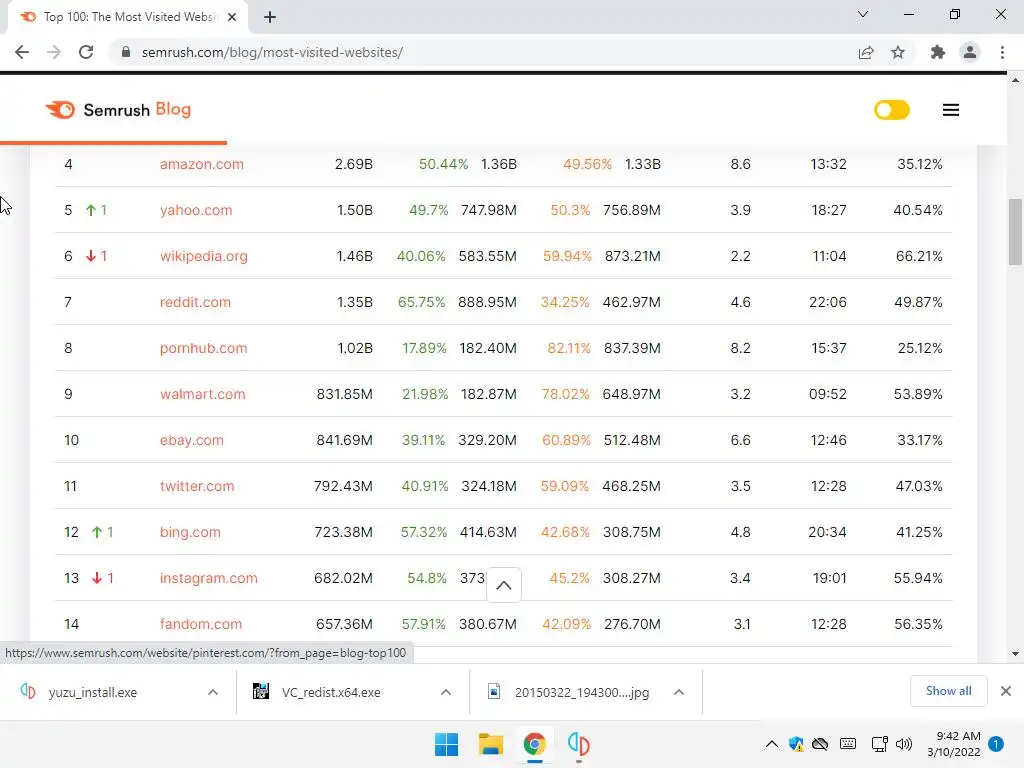The image size is (1024, 768).
Task: Click the browser forward arrow
Action: coord(54,52)
